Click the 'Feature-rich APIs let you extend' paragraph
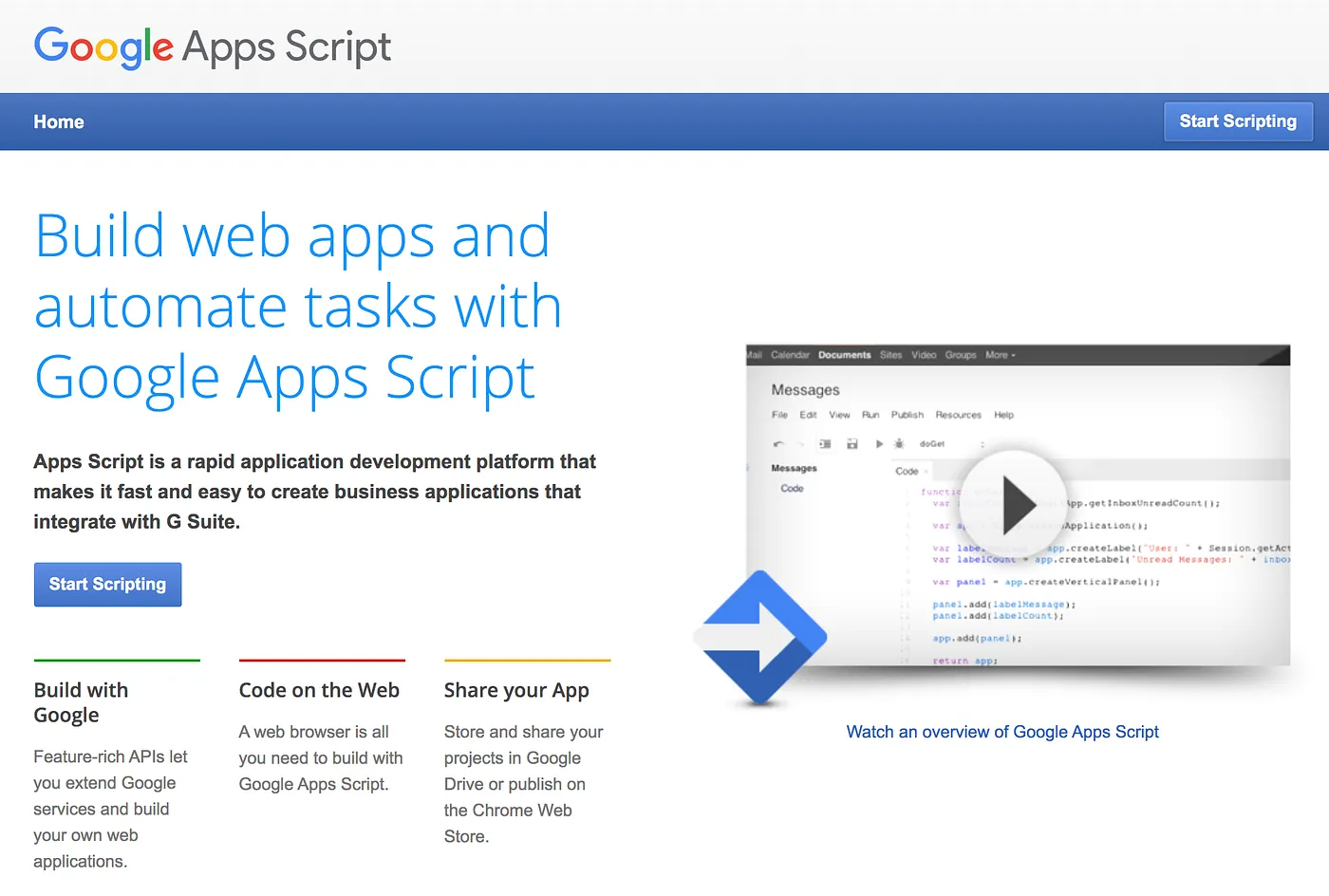The width and height of the screenshot is (1329, 896). point(110,809)
